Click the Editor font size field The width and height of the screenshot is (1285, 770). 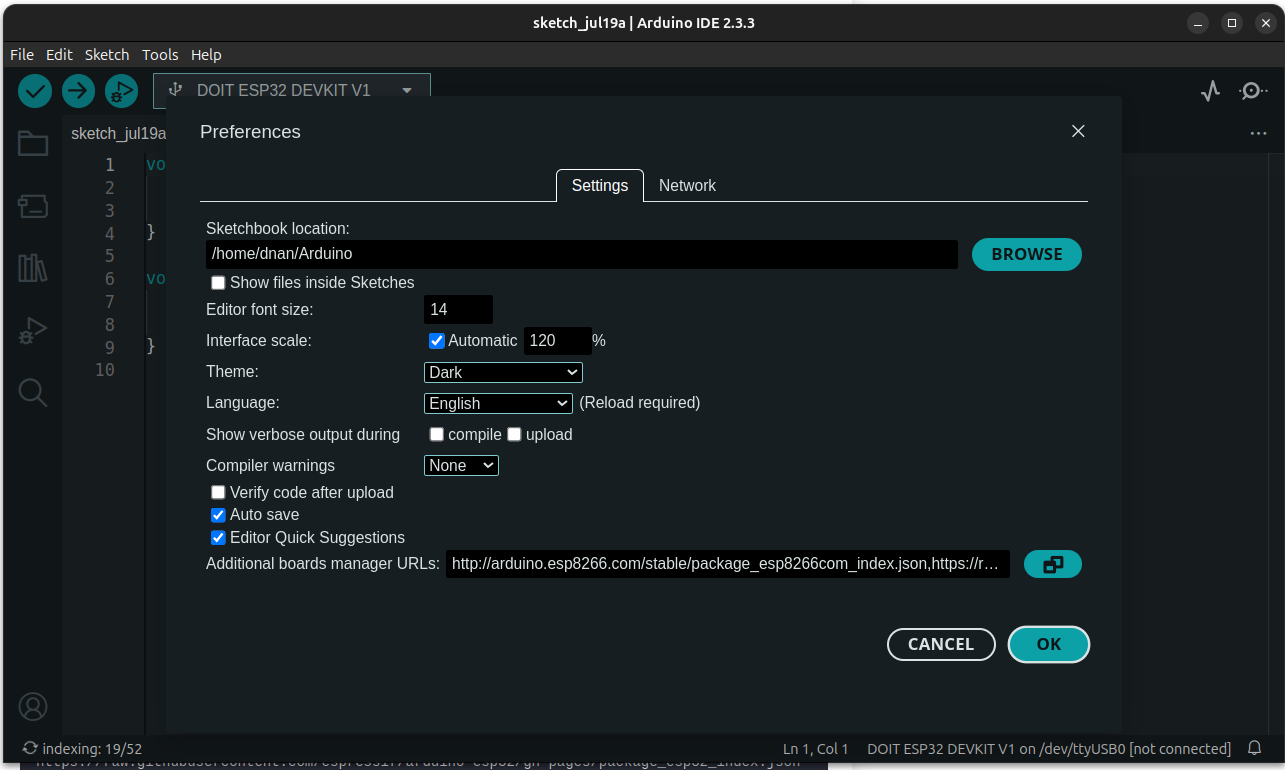click(x=458, y=310)
